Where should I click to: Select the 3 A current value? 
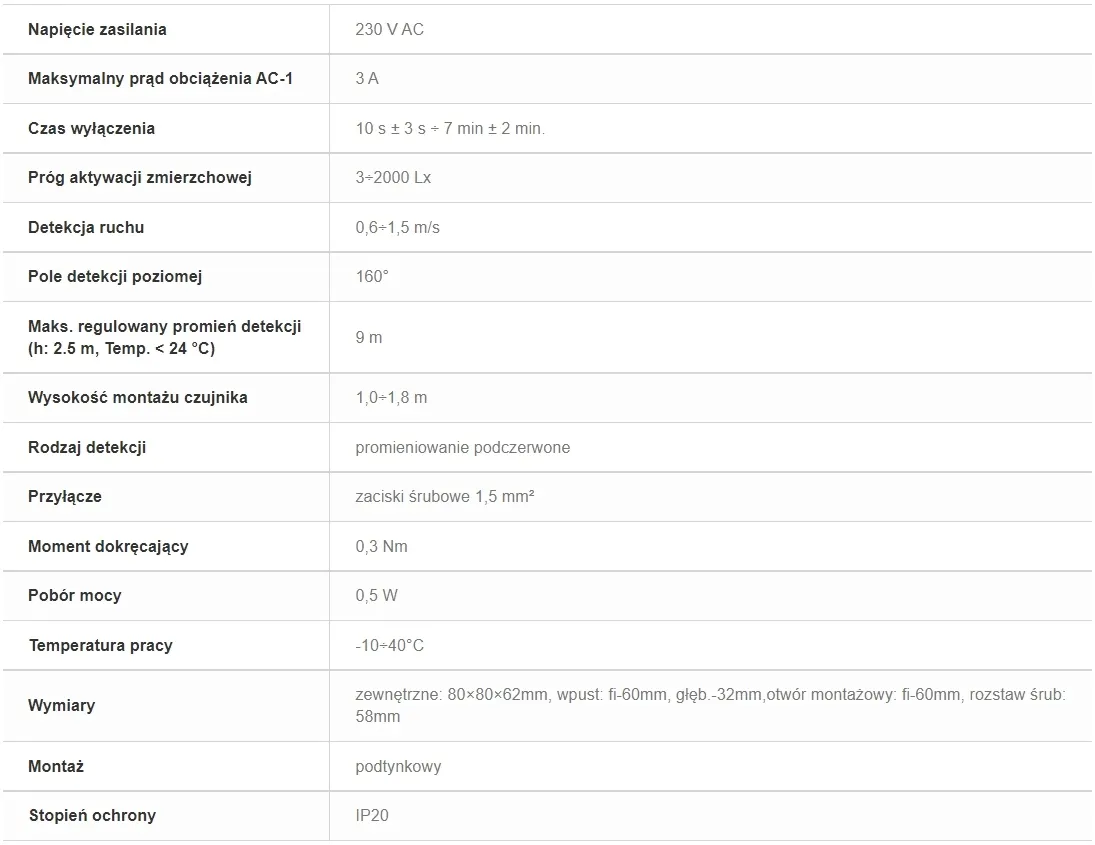click(x=367, y=78)
